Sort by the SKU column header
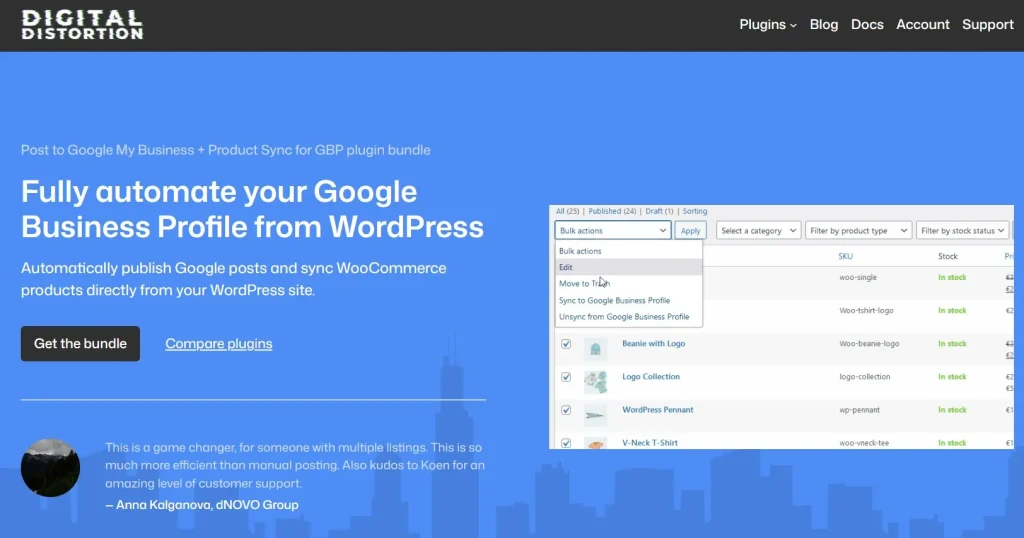Image resolution: width=1024 pixels, height=538 pixels. click(x=845, y=256)
